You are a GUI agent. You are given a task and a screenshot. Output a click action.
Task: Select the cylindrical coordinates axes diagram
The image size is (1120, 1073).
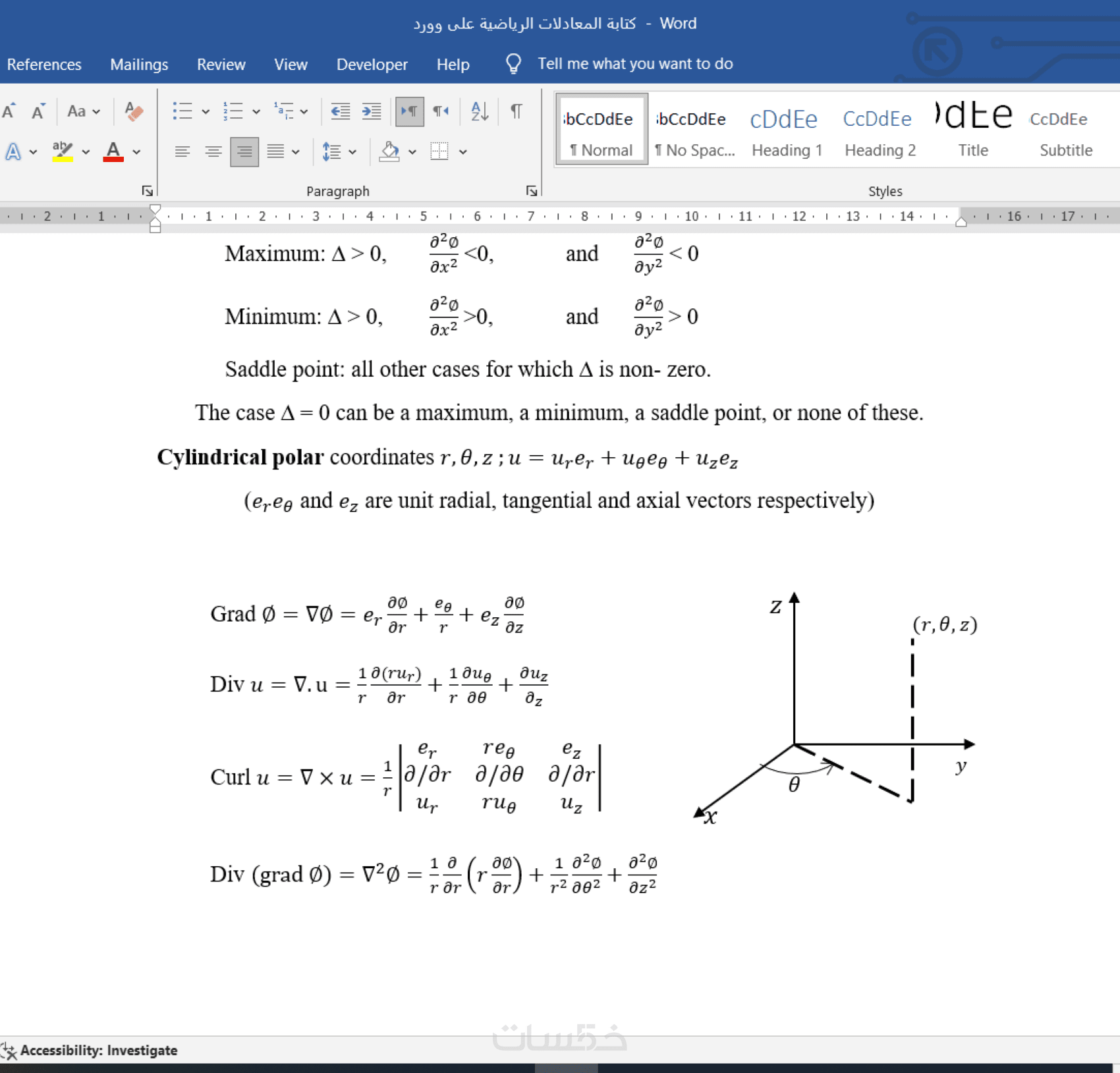pos(836,709)
